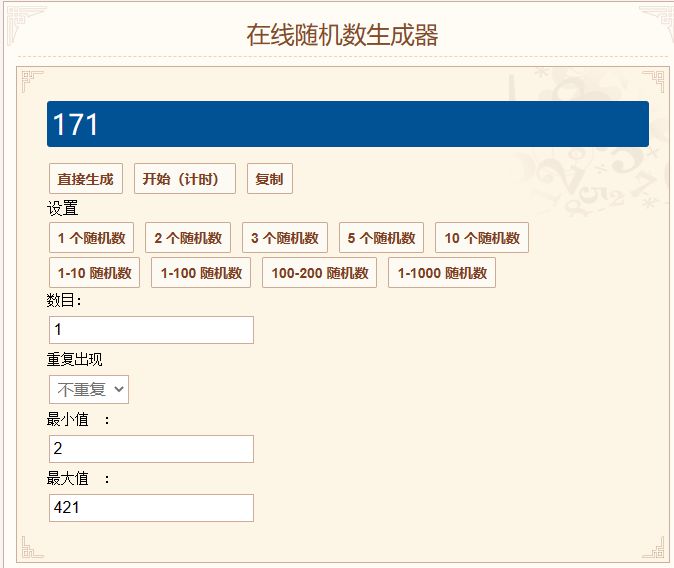Click the 在线随机数生成器 page title
The image size is (674, 568).
[342, 35]
